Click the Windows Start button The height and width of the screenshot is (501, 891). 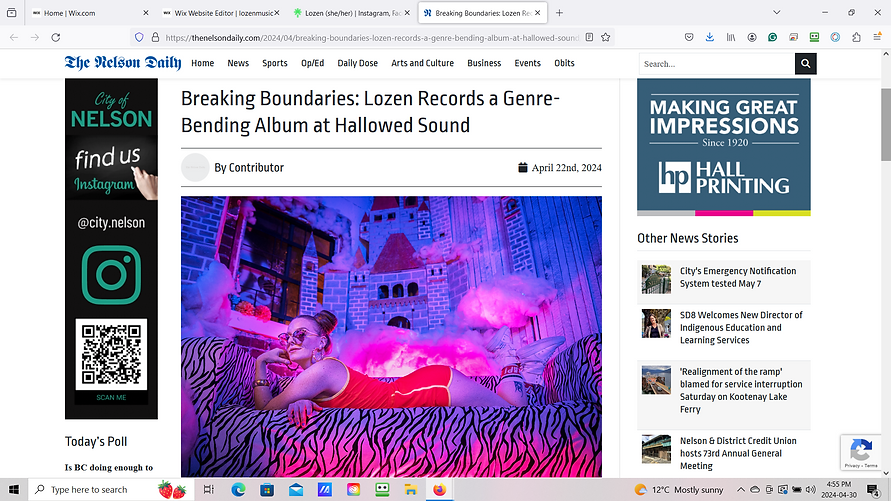point(14,490)
